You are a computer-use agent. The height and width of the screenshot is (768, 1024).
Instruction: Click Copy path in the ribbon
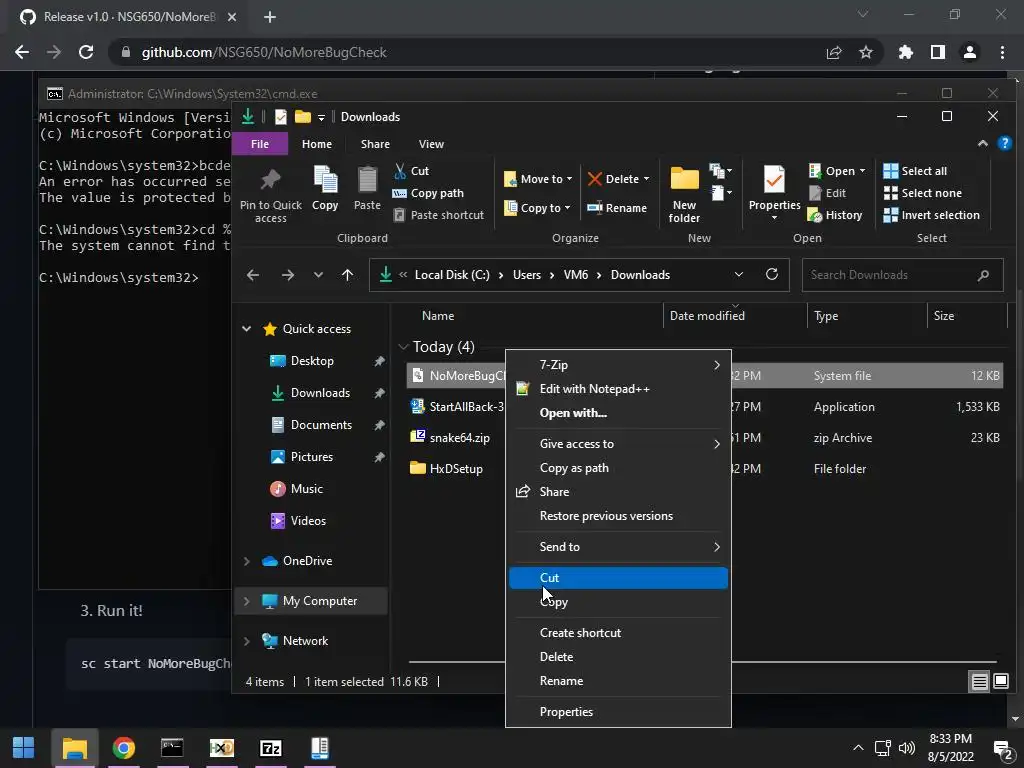428,193
